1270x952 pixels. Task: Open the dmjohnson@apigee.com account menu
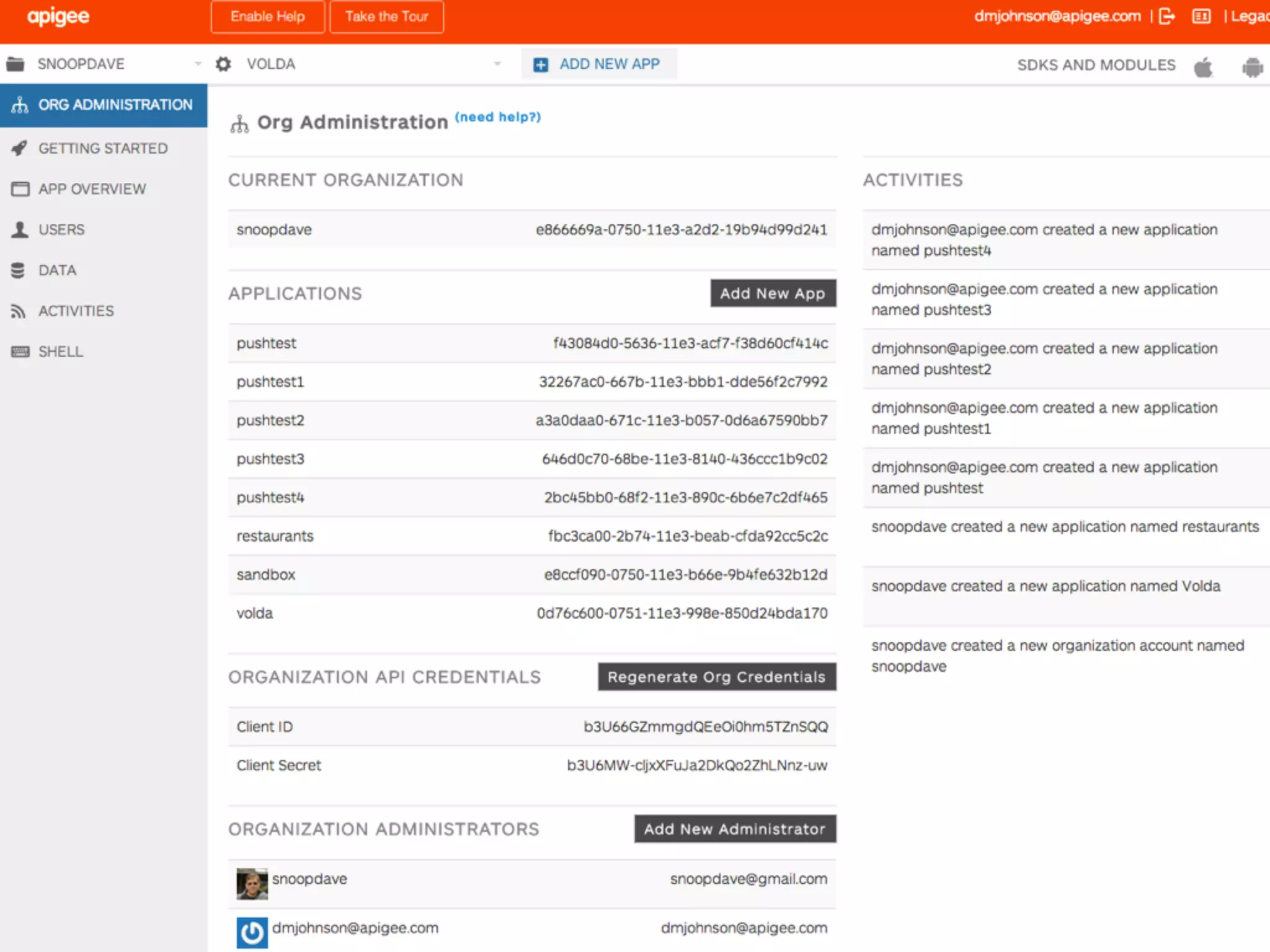pos(1057,16)
